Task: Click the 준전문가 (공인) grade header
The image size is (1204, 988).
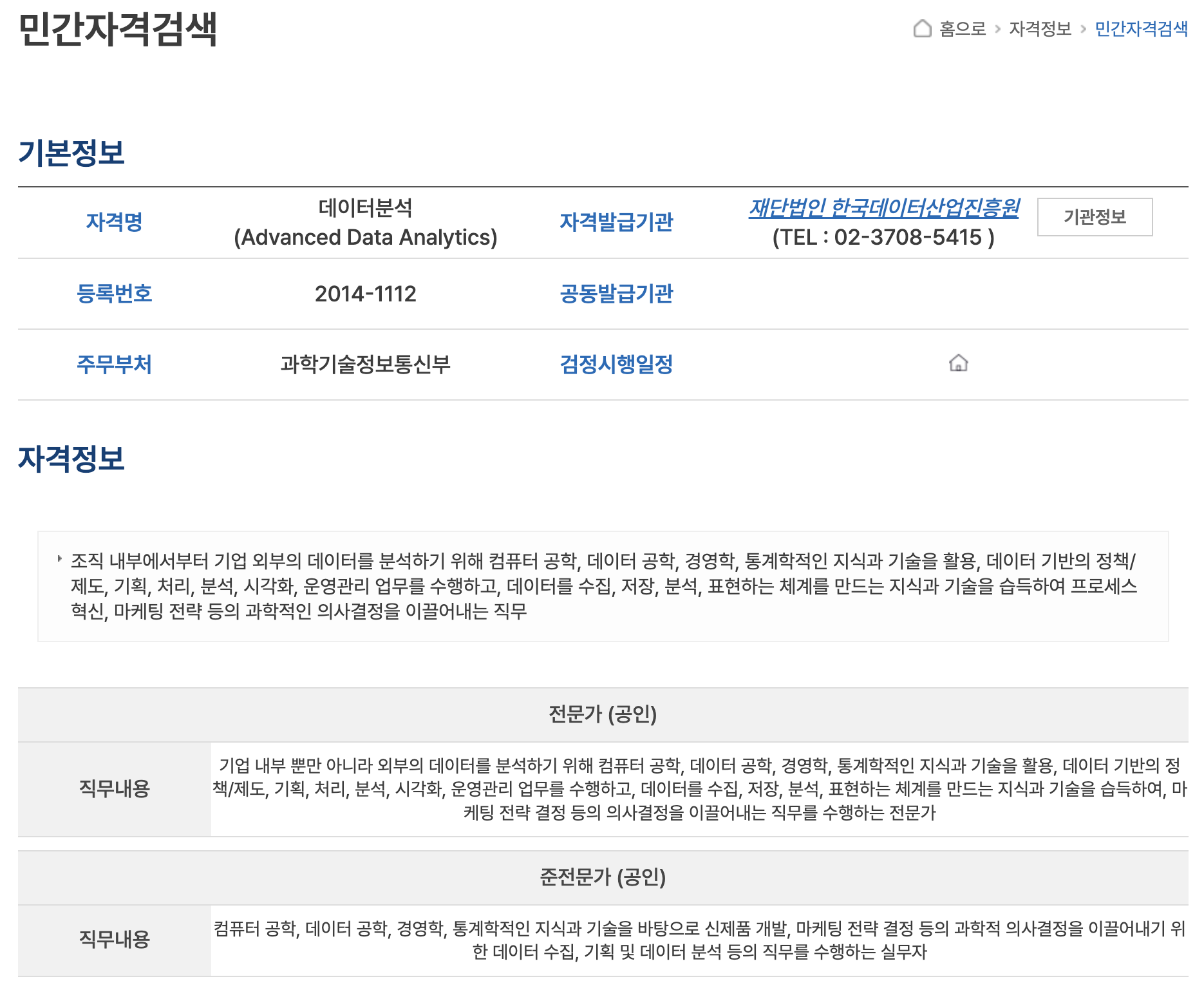Action: click(603, 877)
